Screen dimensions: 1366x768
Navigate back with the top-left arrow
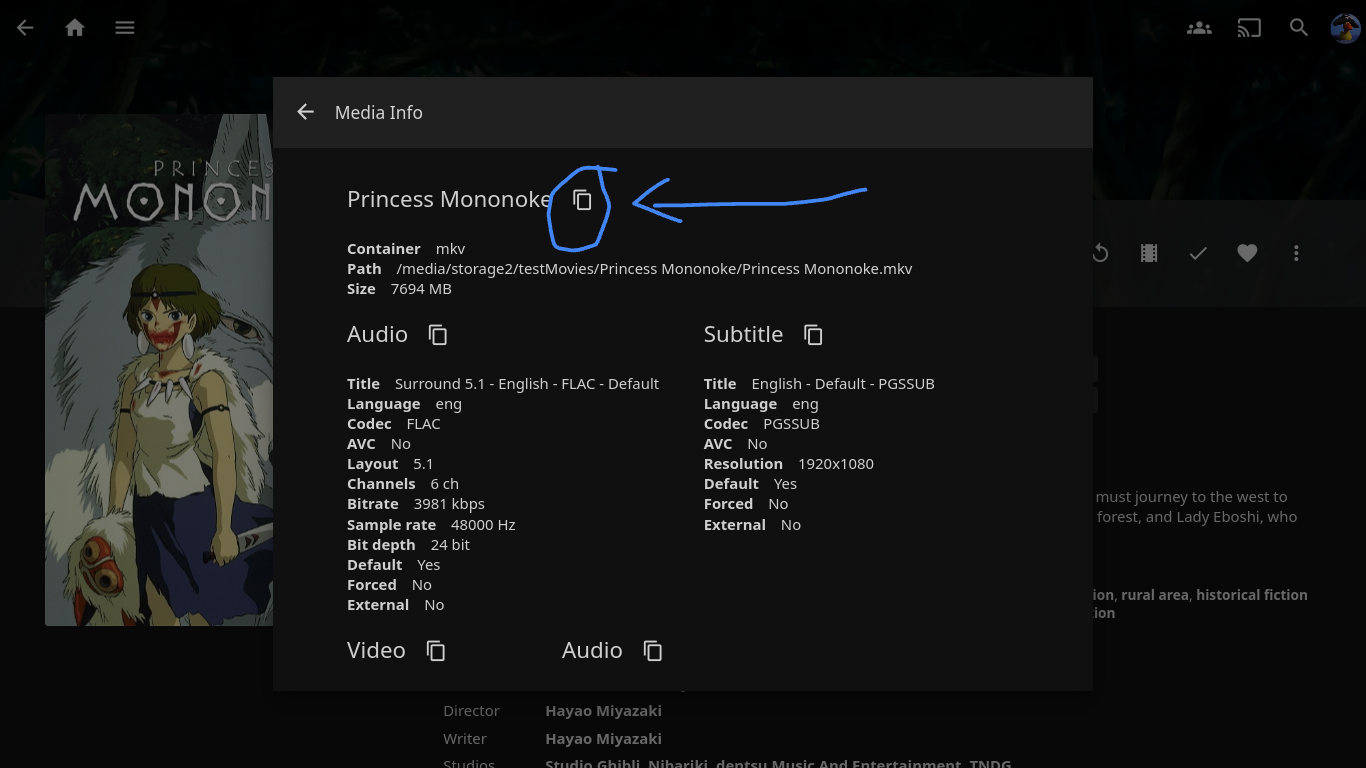pos(26,28)
